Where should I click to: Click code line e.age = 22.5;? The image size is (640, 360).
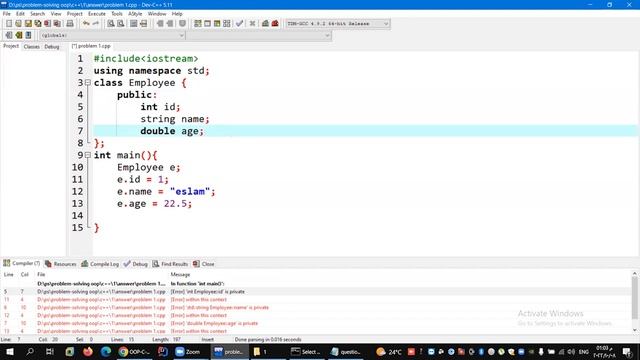point(154,203)
